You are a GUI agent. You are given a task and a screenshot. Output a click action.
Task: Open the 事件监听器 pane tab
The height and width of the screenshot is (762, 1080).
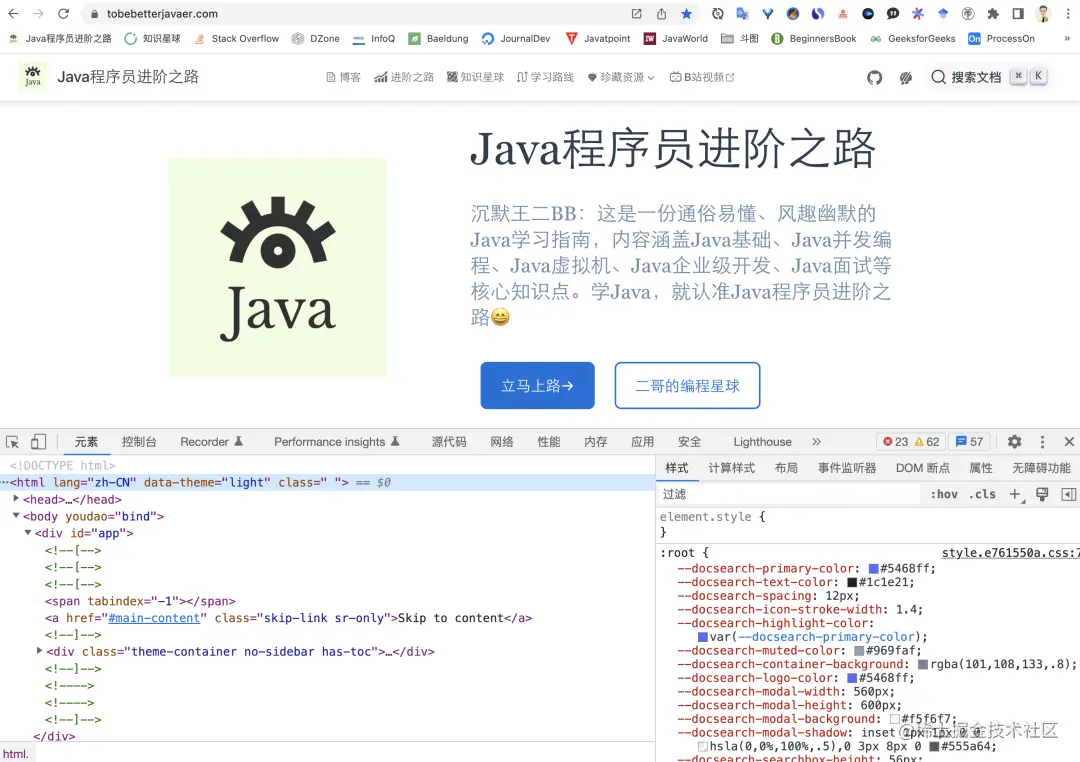click(x=847, y=468)
